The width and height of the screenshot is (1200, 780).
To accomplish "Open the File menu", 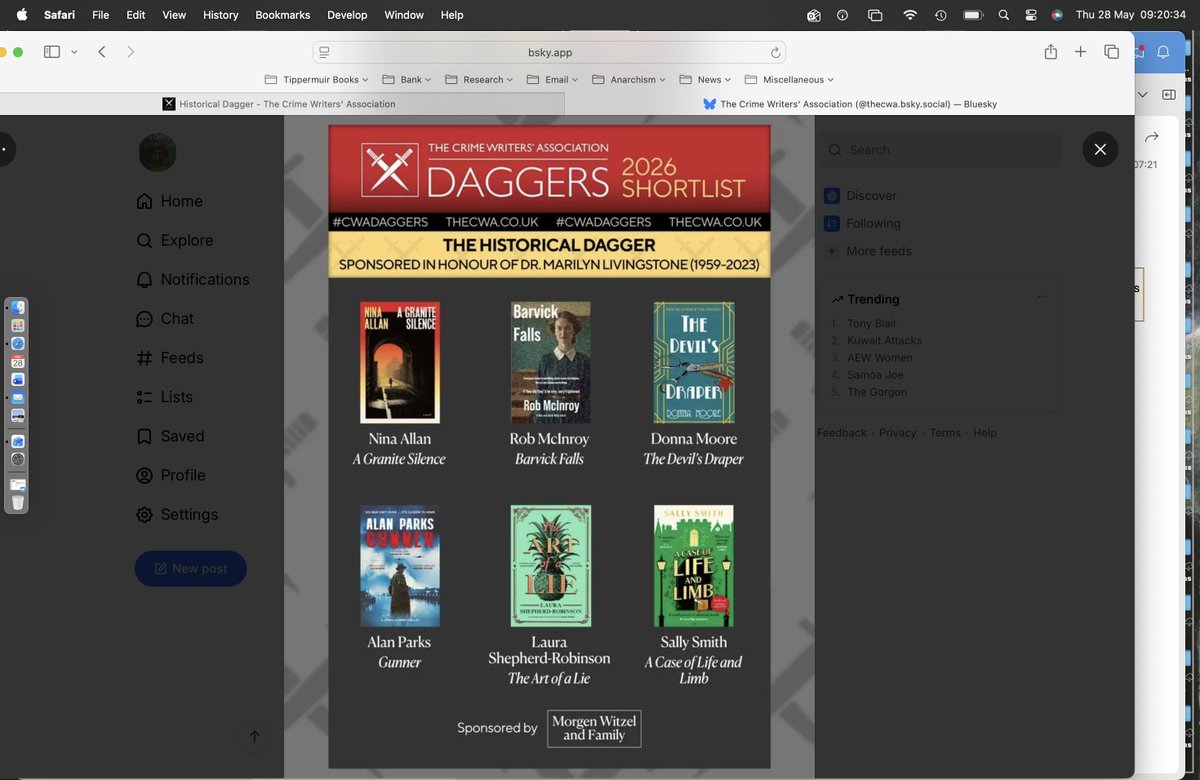I will 100,15.
